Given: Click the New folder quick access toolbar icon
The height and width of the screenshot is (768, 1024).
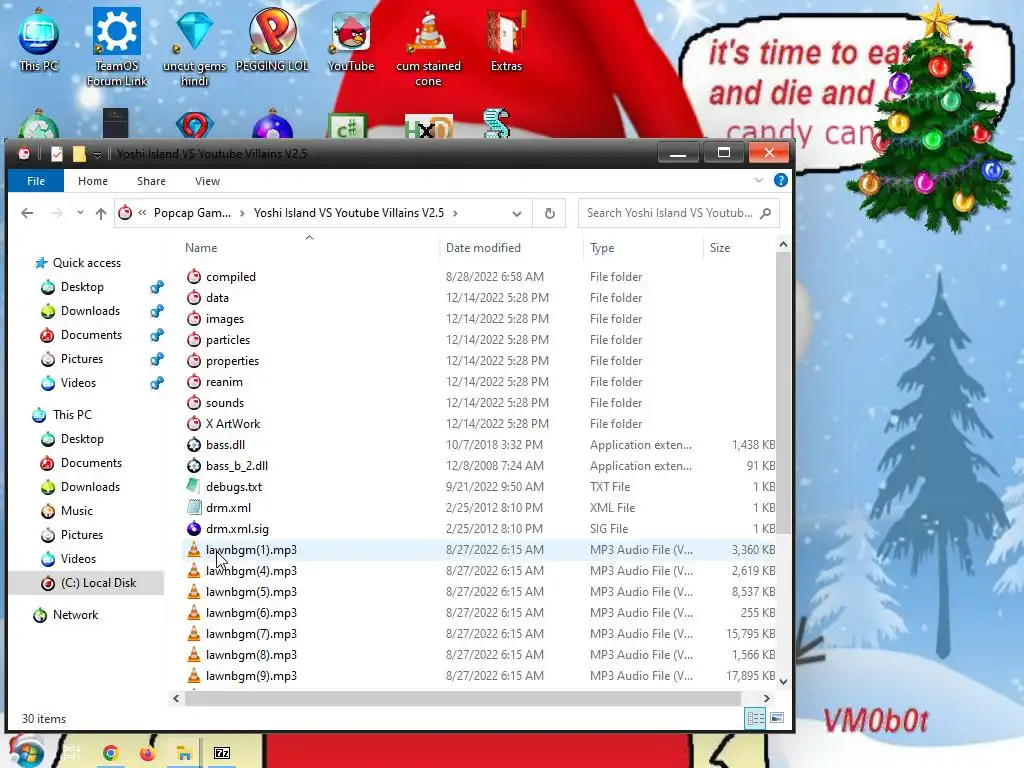Looking at the screenshot, I should 79,153.
